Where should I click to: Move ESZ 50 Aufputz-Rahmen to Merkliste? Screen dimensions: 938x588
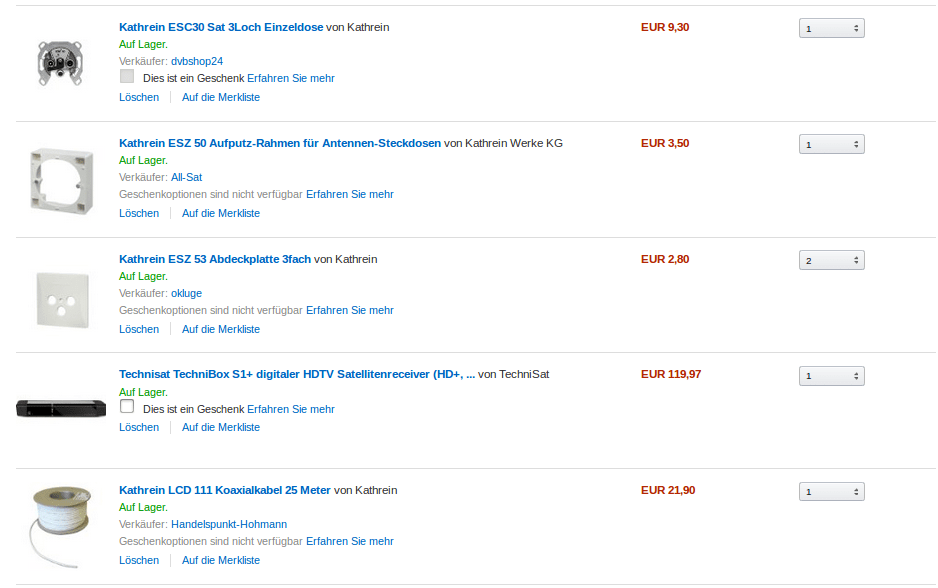[220, 213]
